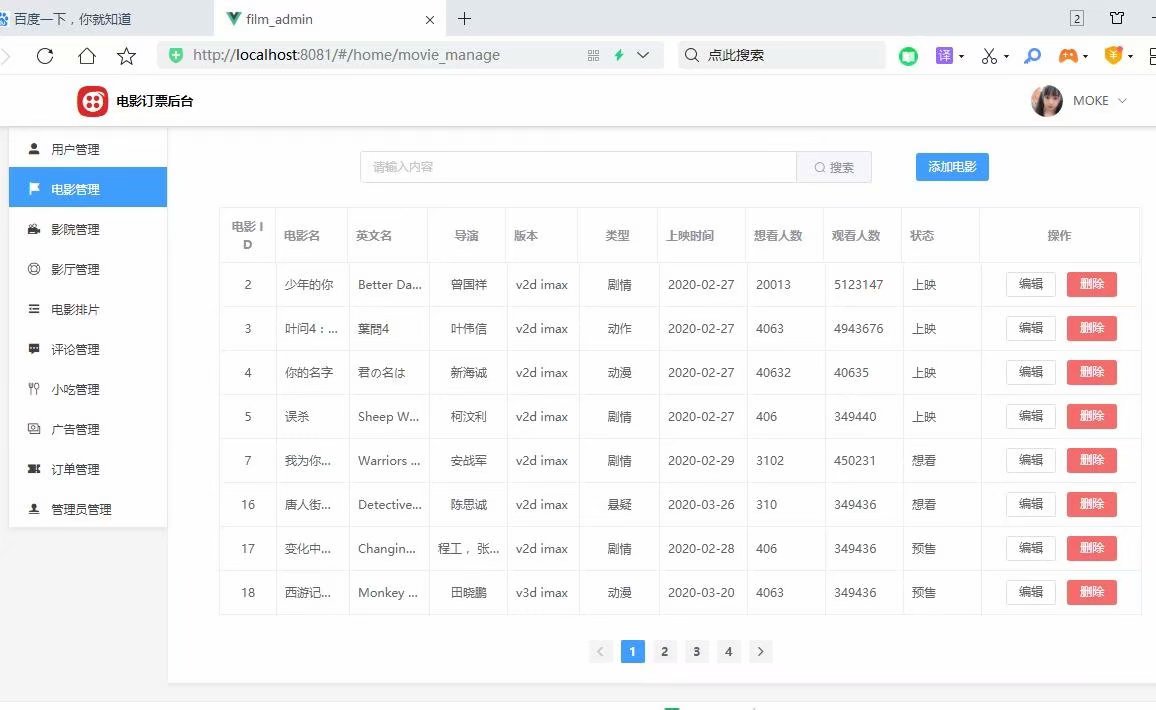Image resolution: width=1156 pixels, height=710 pixels.
Task: Click the translate extension icon
Action: [x=944, y=55]
